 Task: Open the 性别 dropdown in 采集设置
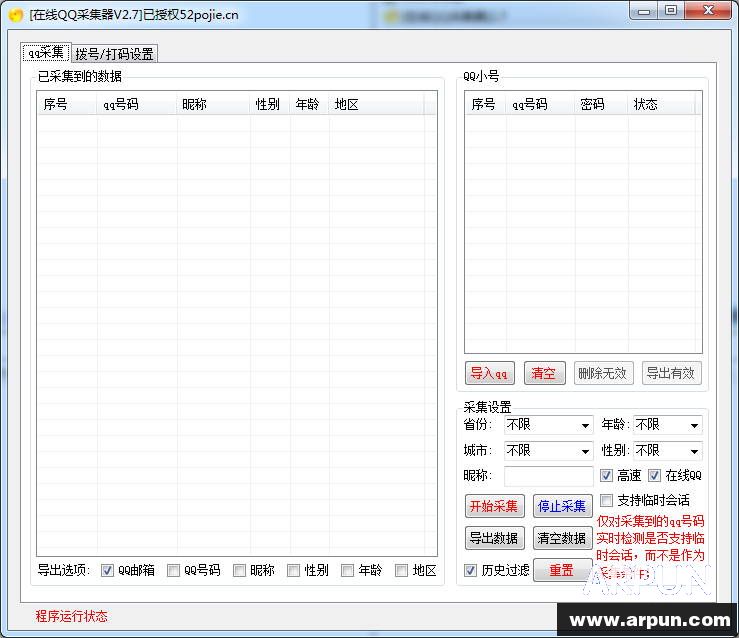[667, 451]
